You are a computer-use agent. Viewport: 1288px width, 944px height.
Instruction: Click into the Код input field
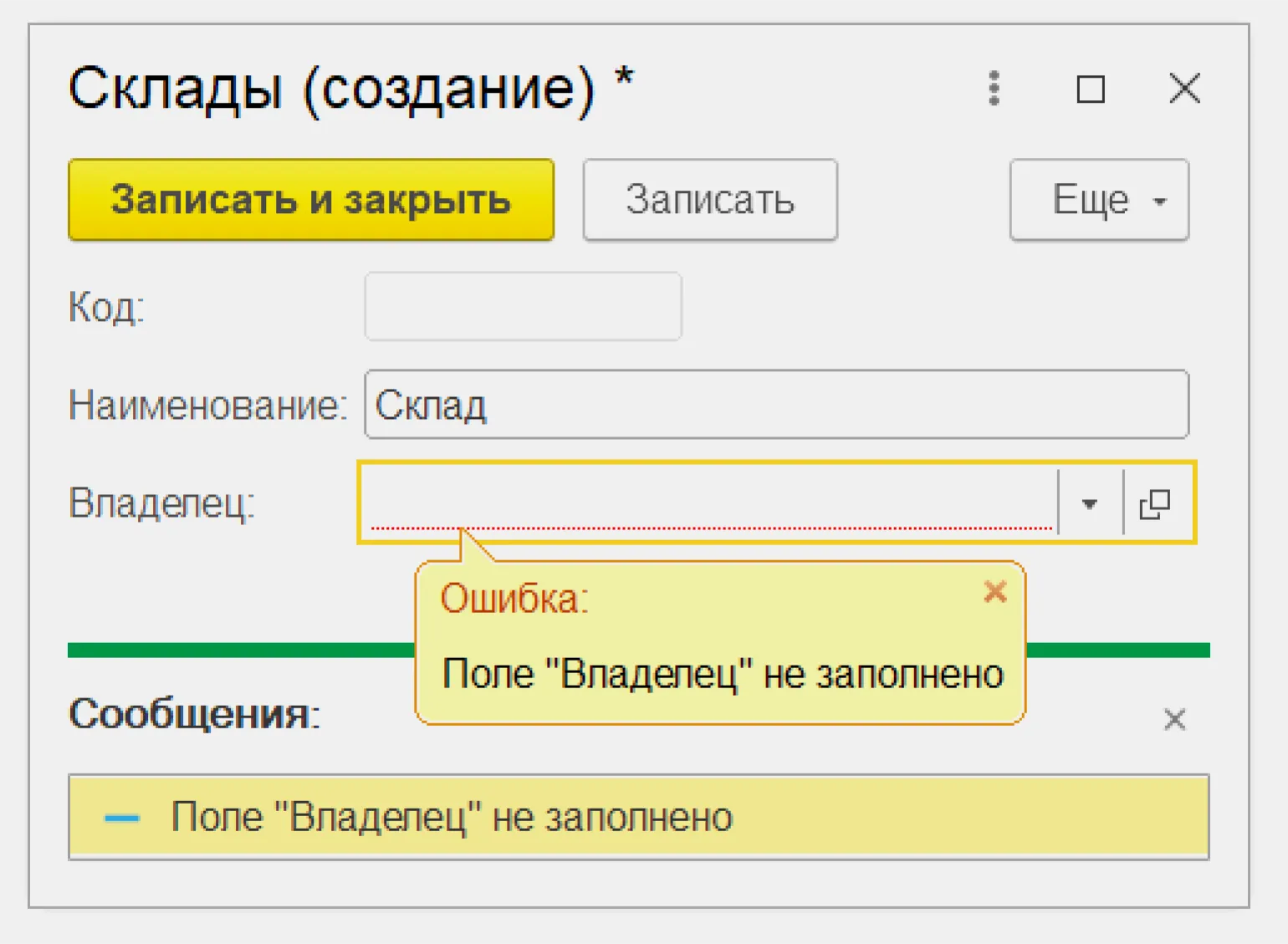point(523,307)
